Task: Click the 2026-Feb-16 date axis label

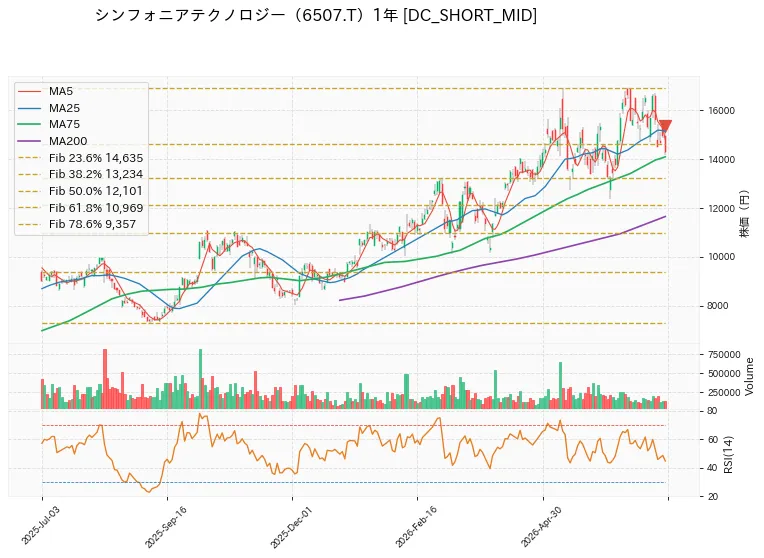Action: coord(417,526)
